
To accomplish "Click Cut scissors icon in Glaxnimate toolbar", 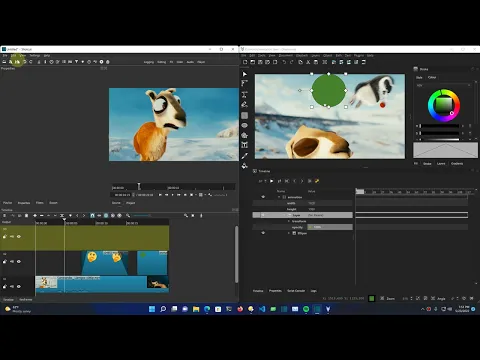I will click(x=308, y=62).
